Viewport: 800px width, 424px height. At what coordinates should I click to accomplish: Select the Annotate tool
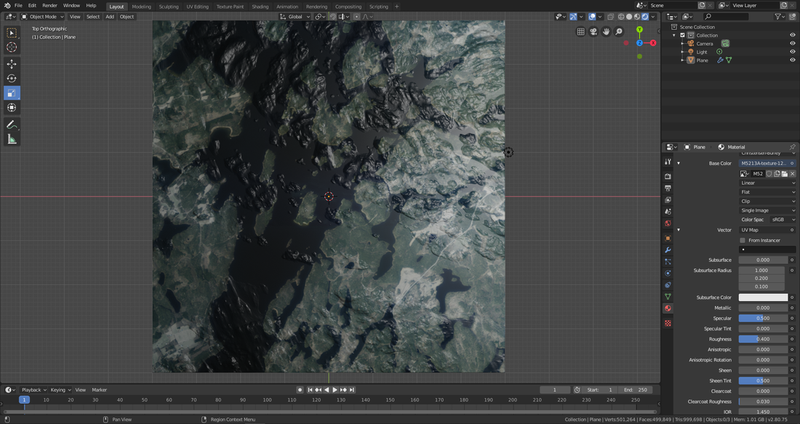click(11, 124)
